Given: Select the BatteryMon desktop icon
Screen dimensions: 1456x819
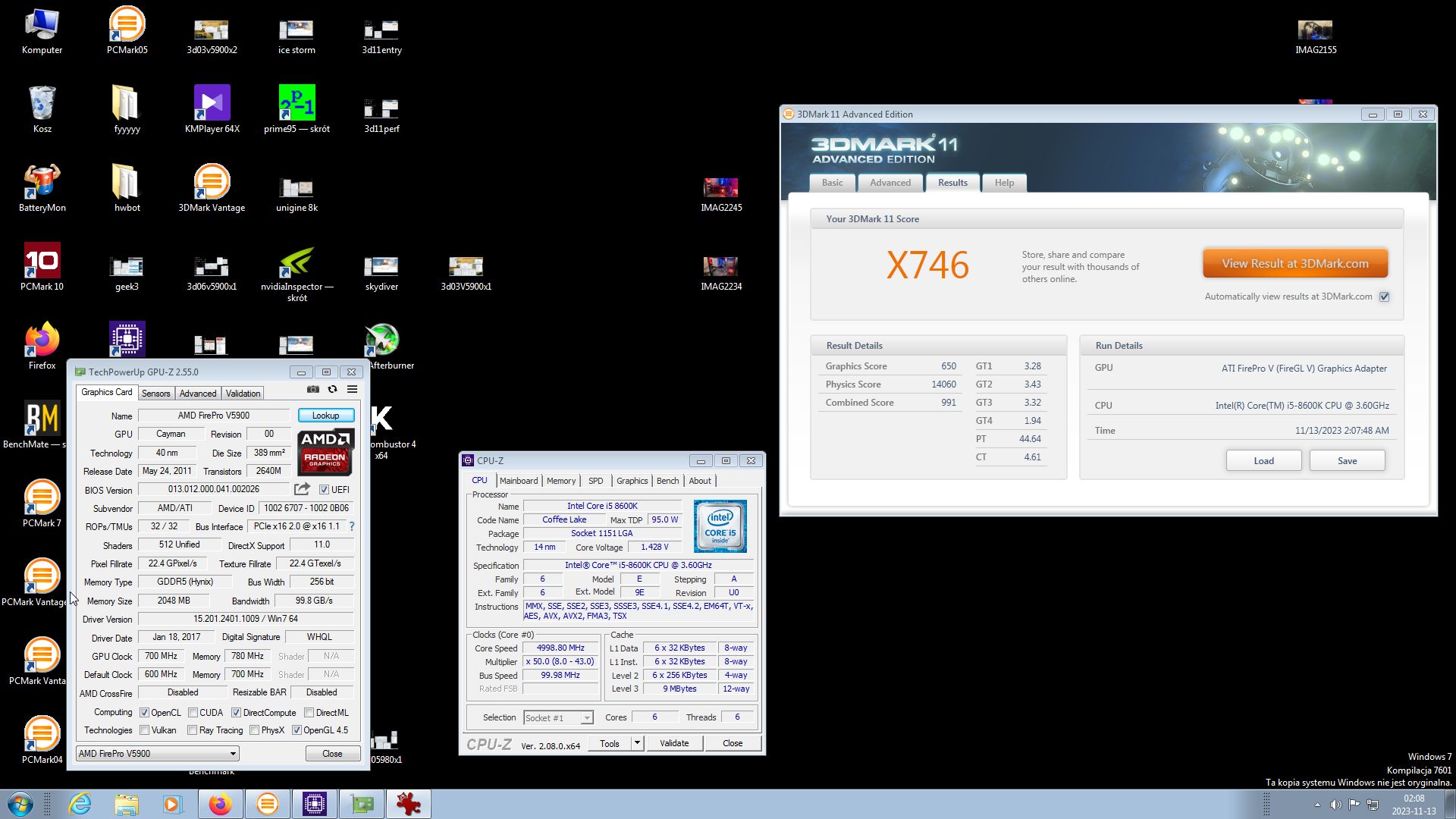Looking at the screenshot, I should pos(42,188).
